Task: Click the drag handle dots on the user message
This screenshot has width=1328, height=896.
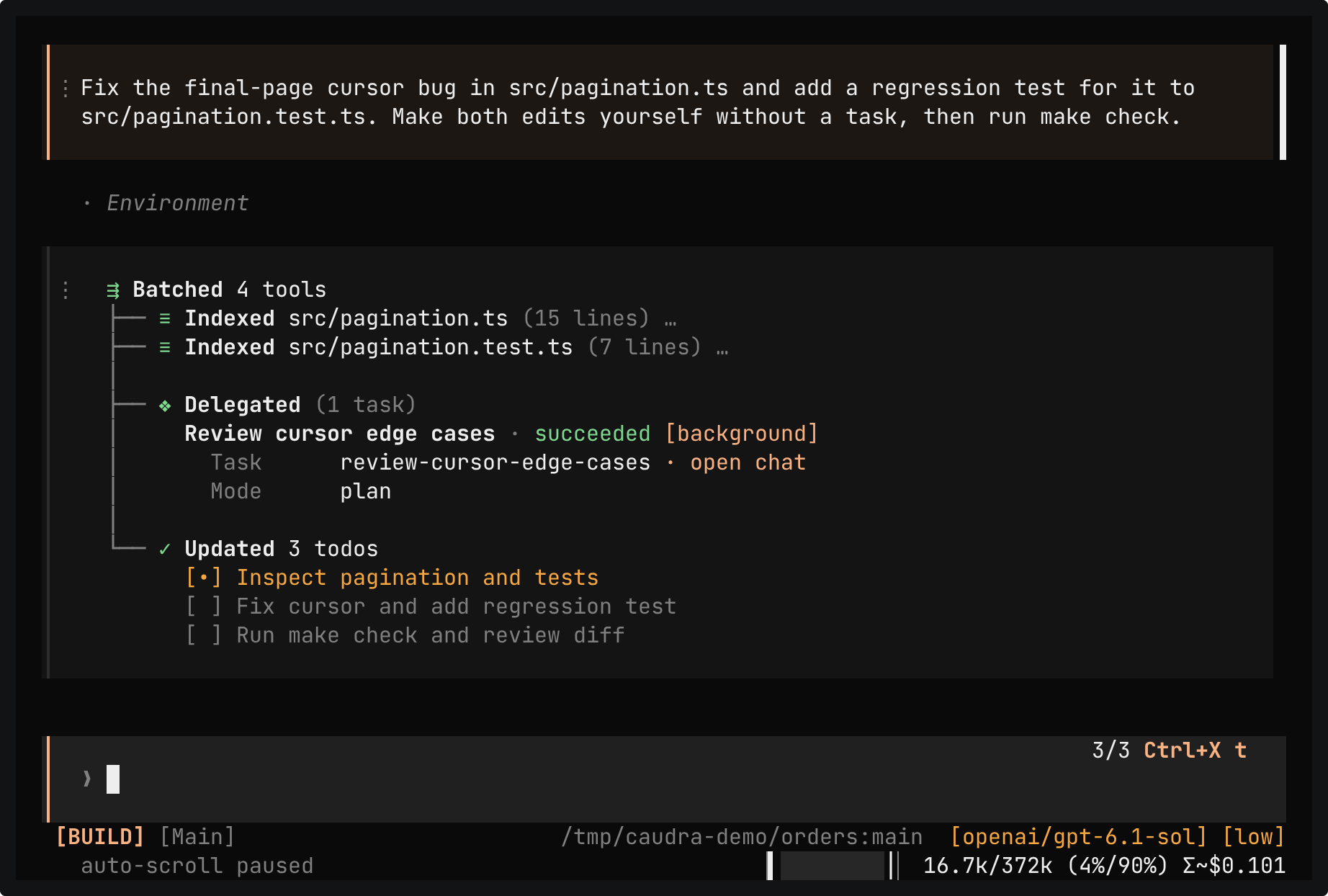Action: (x=66, y=88)
